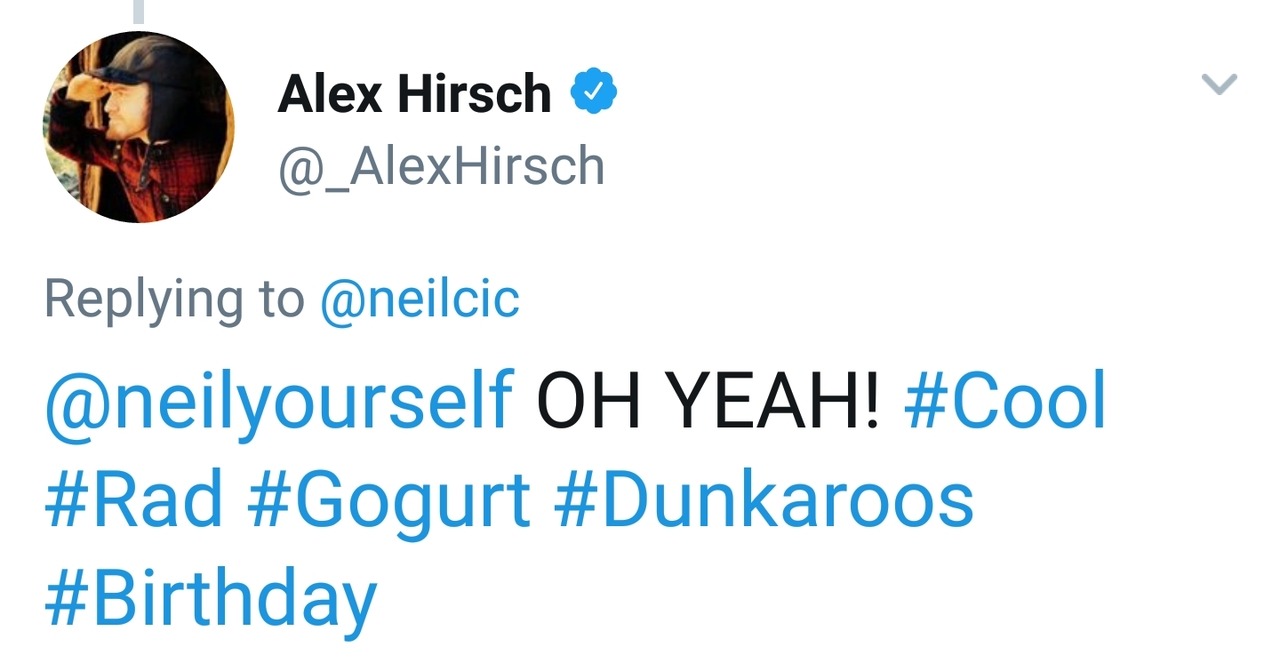Open Alex Hirsch's profile picture
The width and height of the screenshot is (1280, 663).
click(138, 126)
